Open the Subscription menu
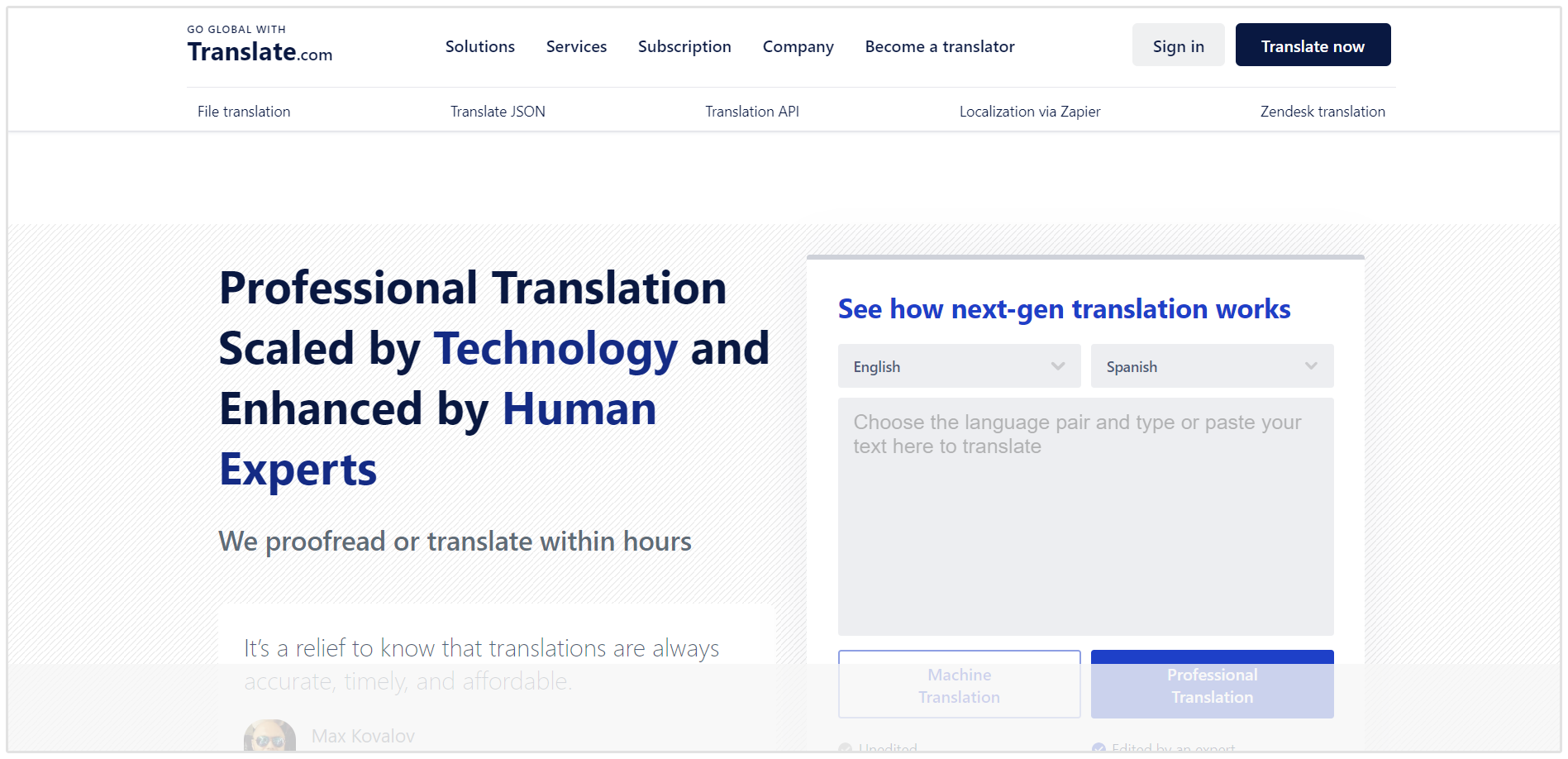Screen dimensions: 1568x759 pos(684,46)
